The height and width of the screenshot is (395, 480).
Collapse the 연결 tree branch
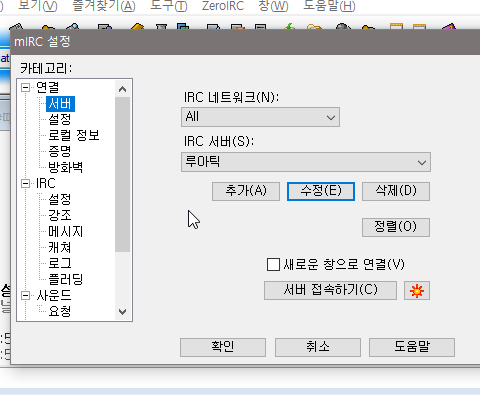[25, 88]
